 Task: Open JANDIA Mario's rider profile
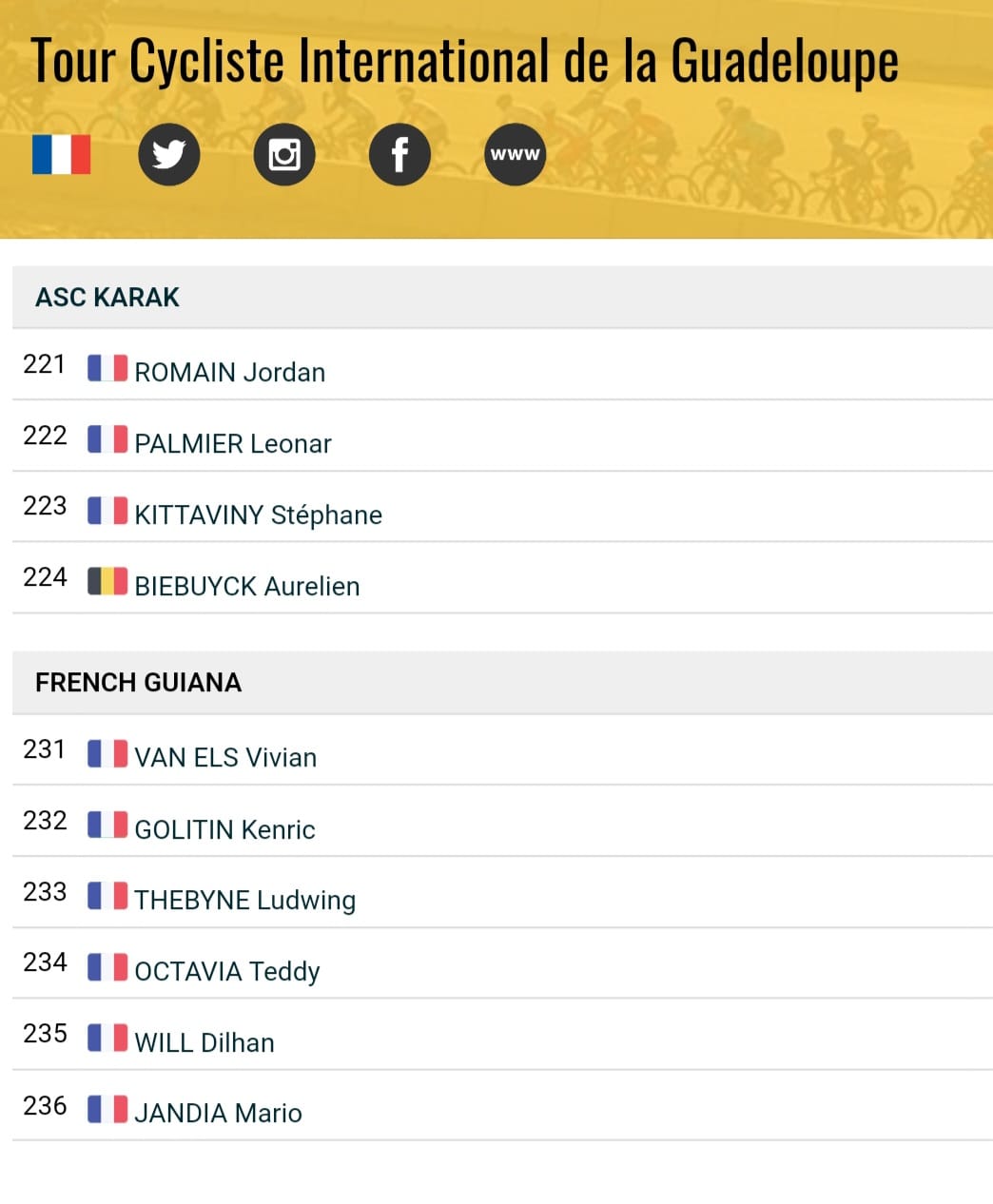[x=218, y=1113]
